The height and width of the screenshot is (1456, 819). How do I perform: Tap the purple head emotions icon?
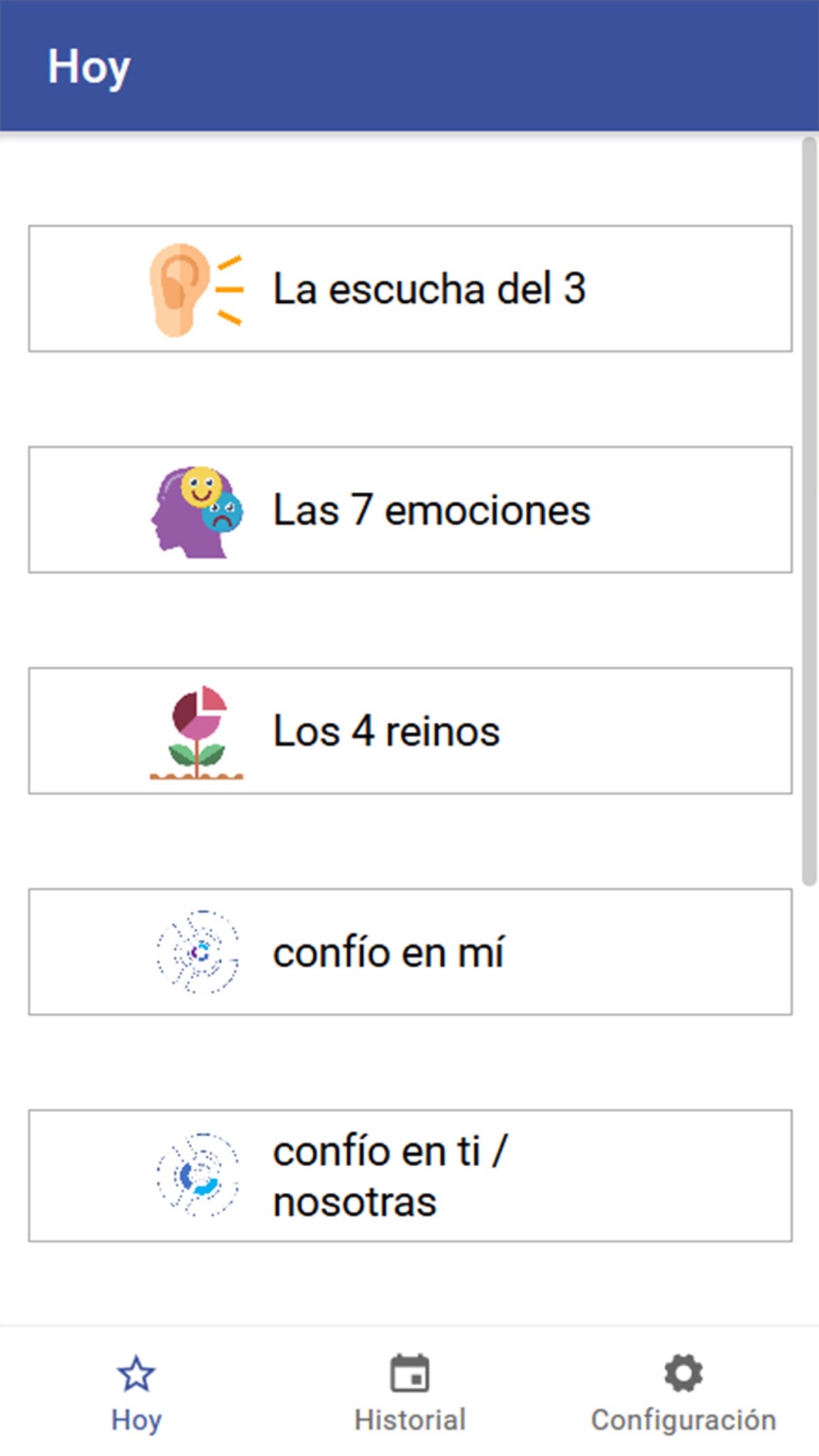click(x=197, y=511)
